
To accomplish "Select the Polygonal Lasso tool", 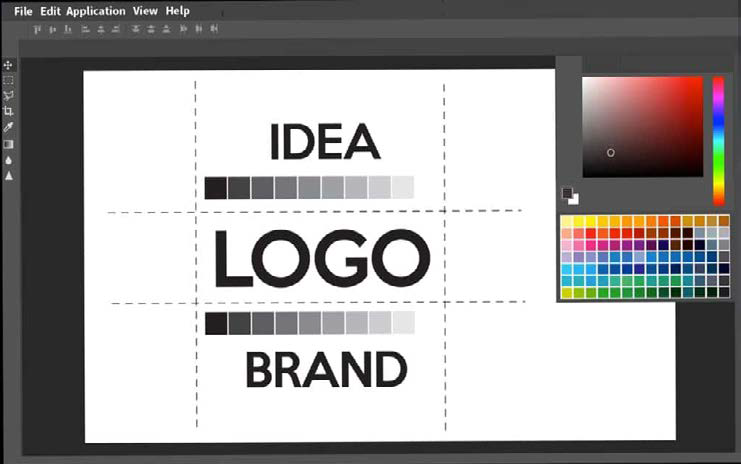I will click(x=8, y=96).
